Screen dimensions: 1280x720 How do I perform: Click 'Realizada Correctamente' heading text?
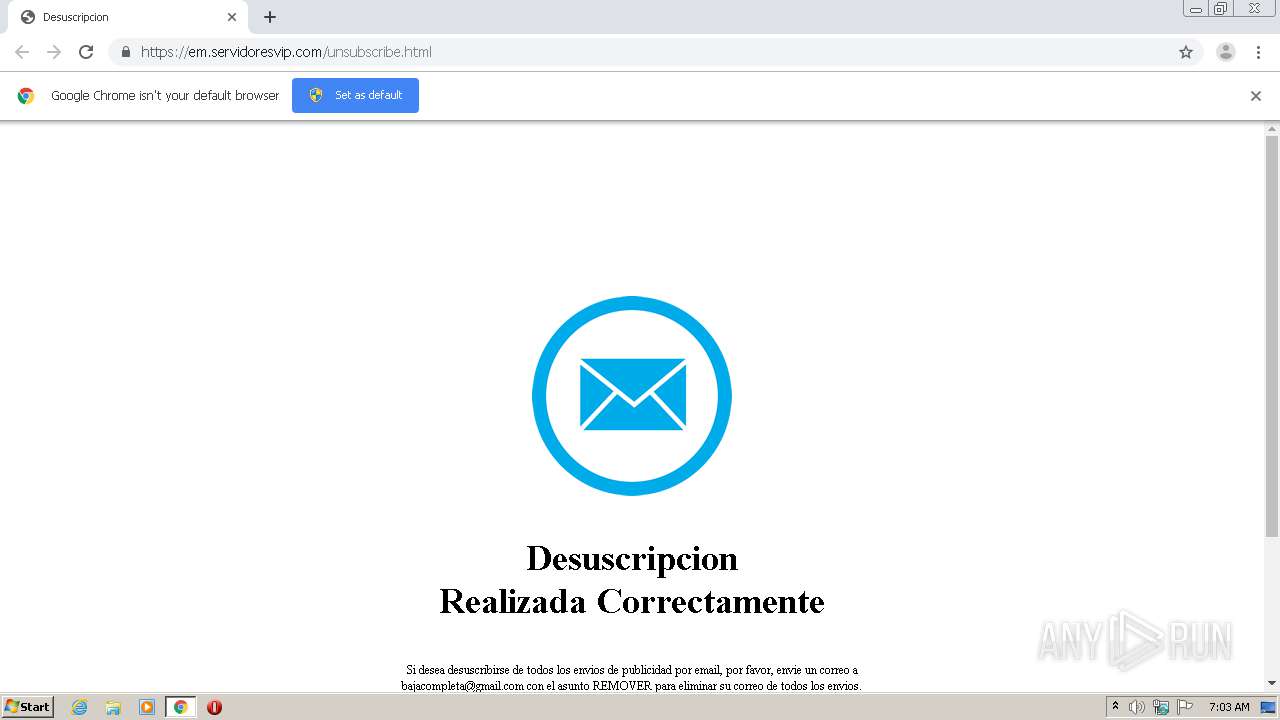[x=632, y=602]
